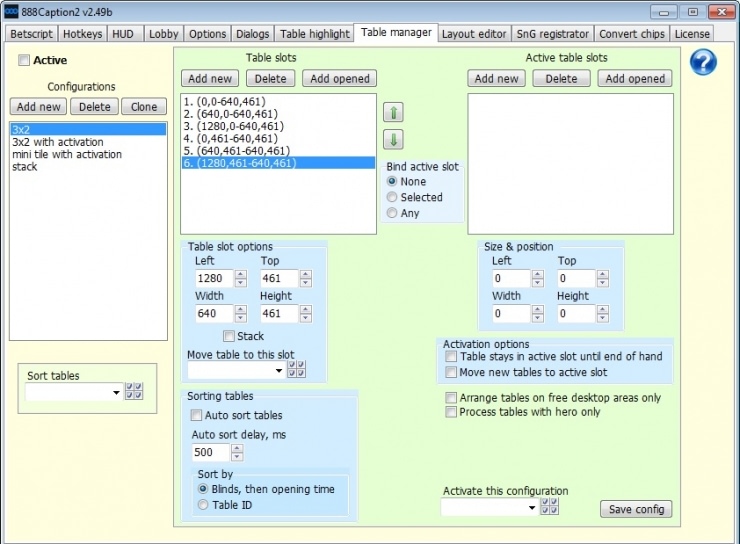Image resolution: width=740 pixels, height=544 pixels.
Task: Enable Process tables with hero only
Action: pyautogui.click(x=451, y=412)
